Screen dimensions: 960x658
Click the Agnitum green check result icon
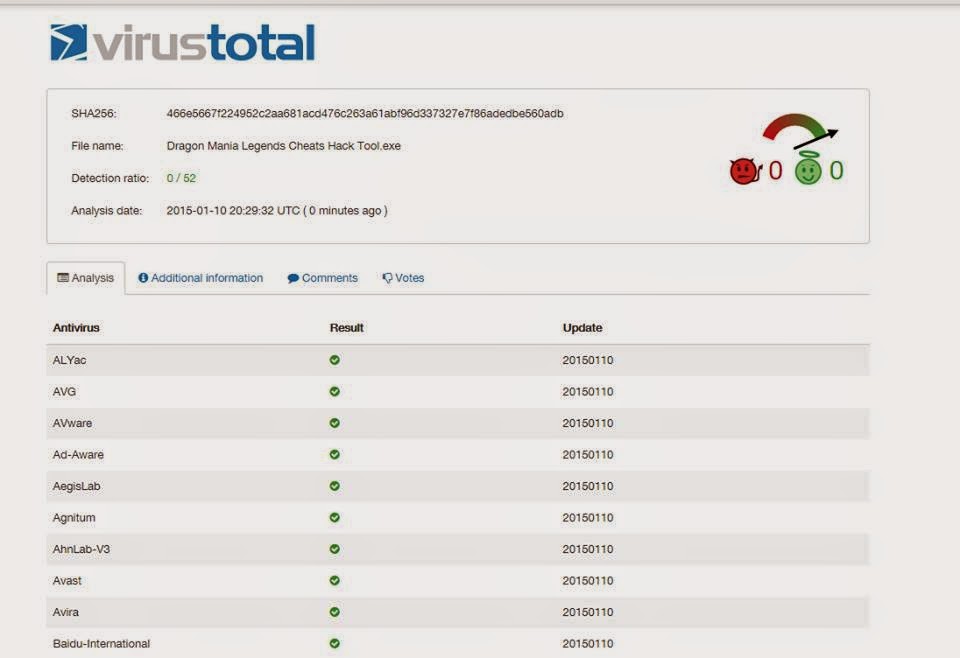[x=334, y=517]
